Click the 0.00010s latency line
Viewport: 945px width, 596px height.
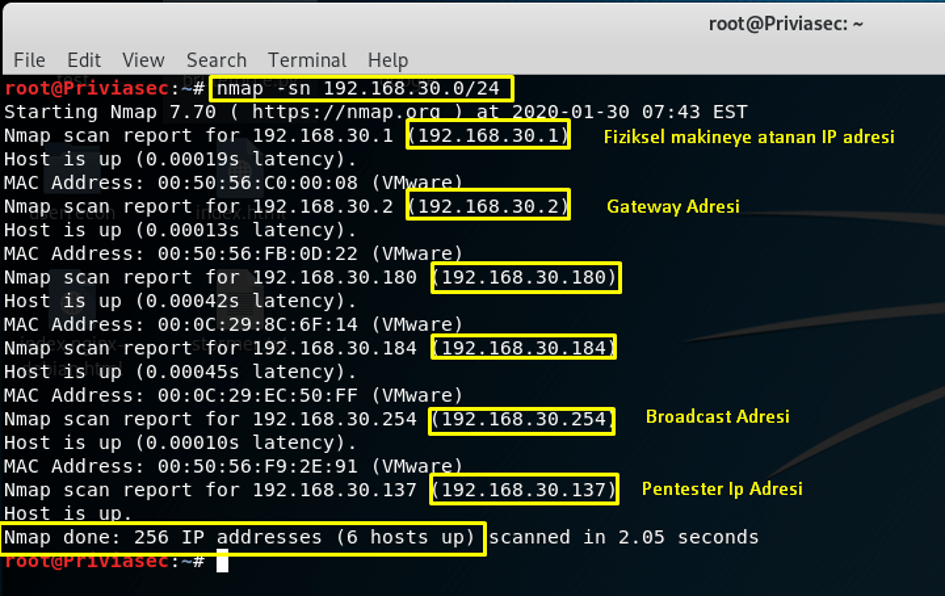180,442
